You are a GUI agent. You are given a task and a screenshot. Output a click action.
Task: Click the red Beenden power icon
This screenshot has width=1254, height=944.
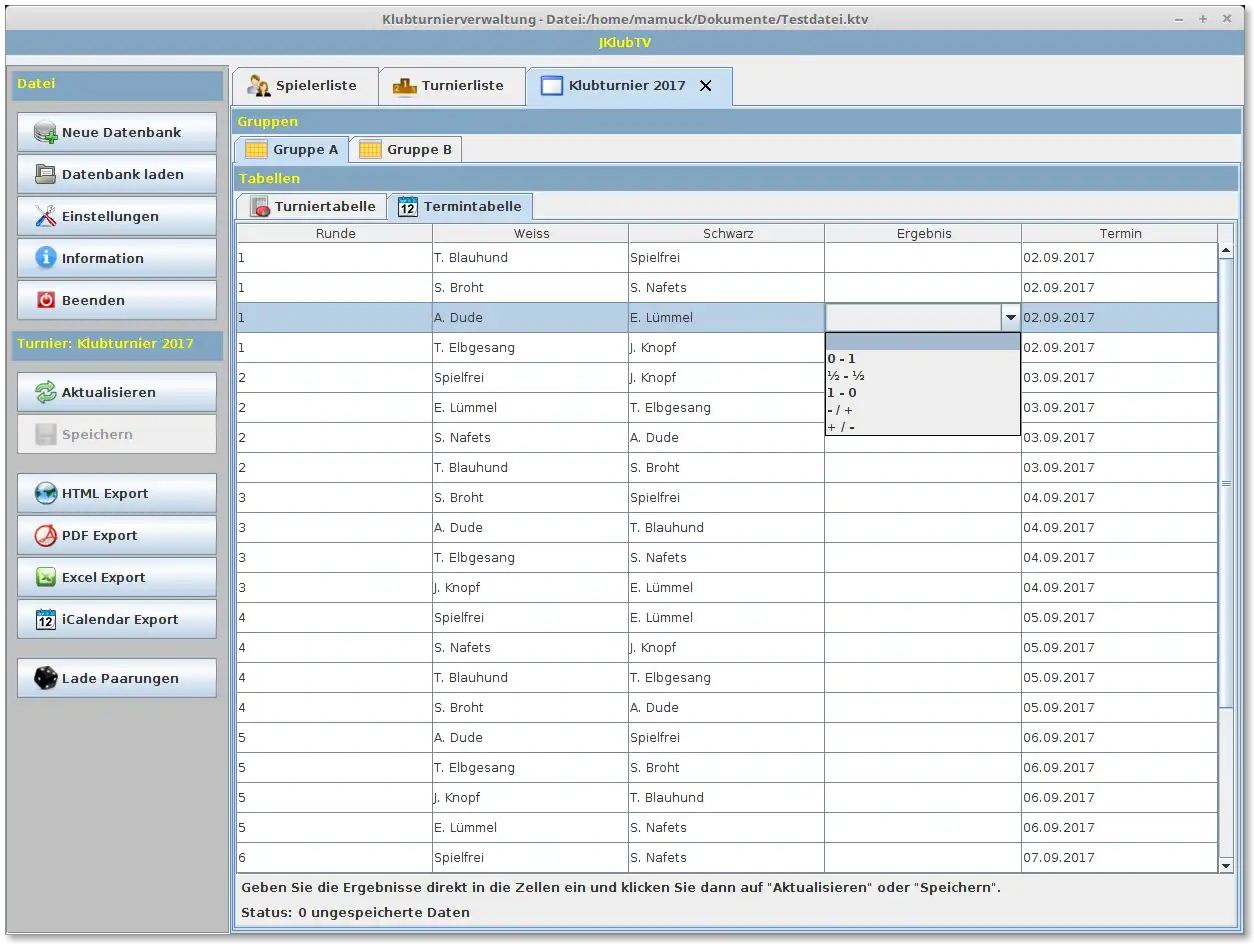click(x=45, y=301)
